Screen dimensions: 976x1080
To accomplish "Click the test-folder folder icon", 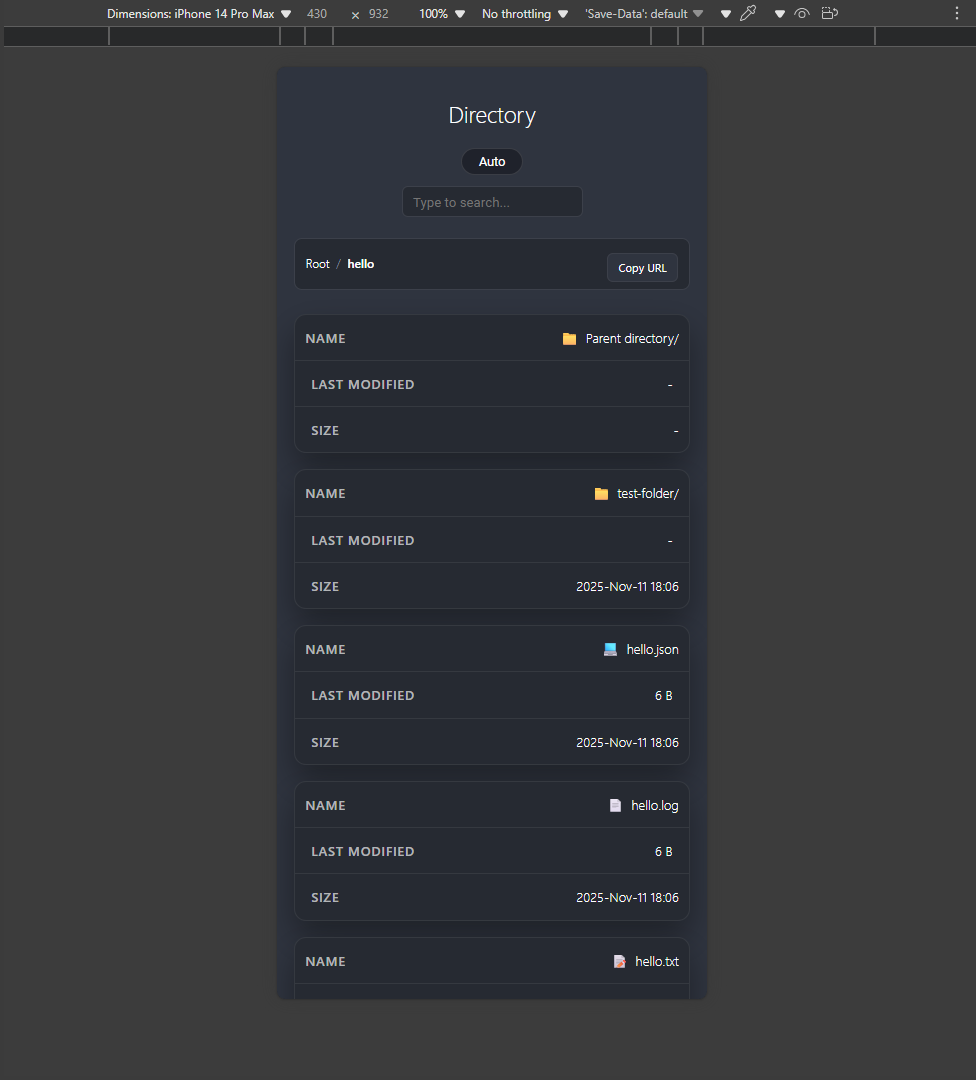I will point(601,494).
